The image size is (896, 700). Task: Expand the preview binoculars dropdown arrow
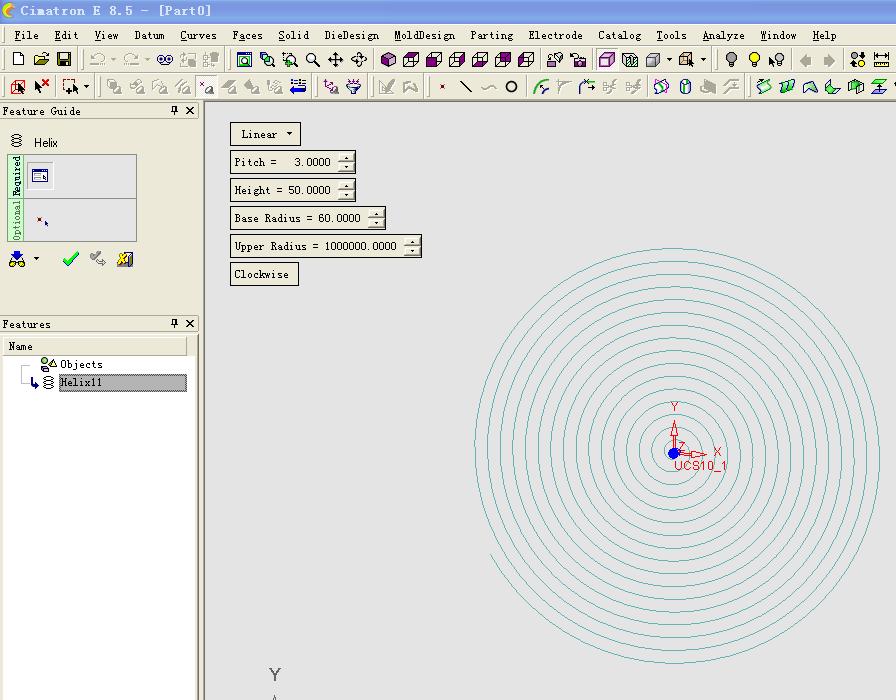click(37, 259)
